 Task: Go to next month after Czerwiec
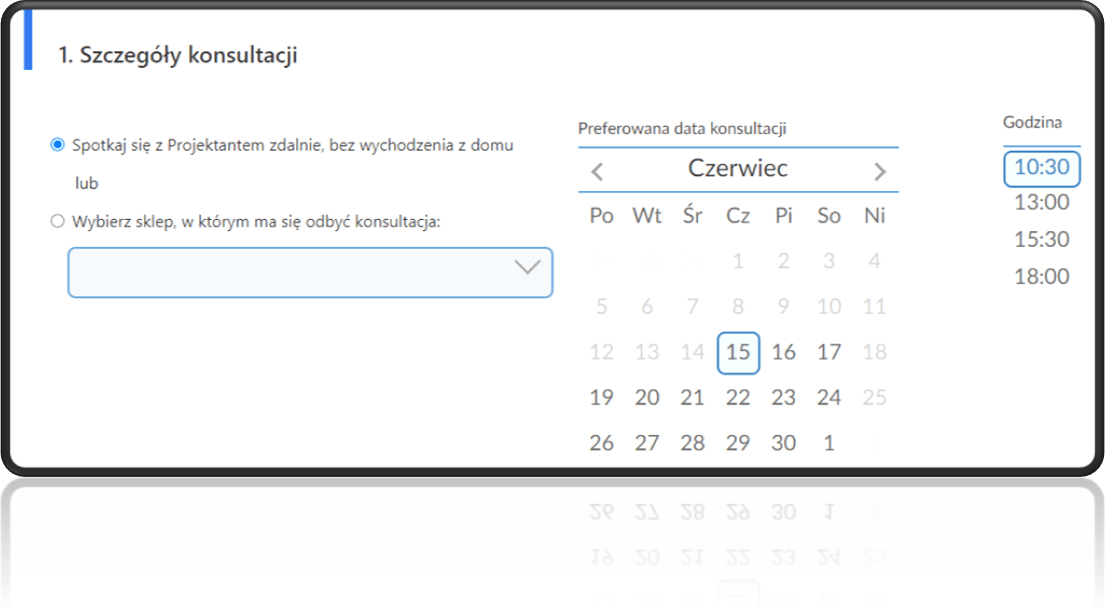point(880,171)
